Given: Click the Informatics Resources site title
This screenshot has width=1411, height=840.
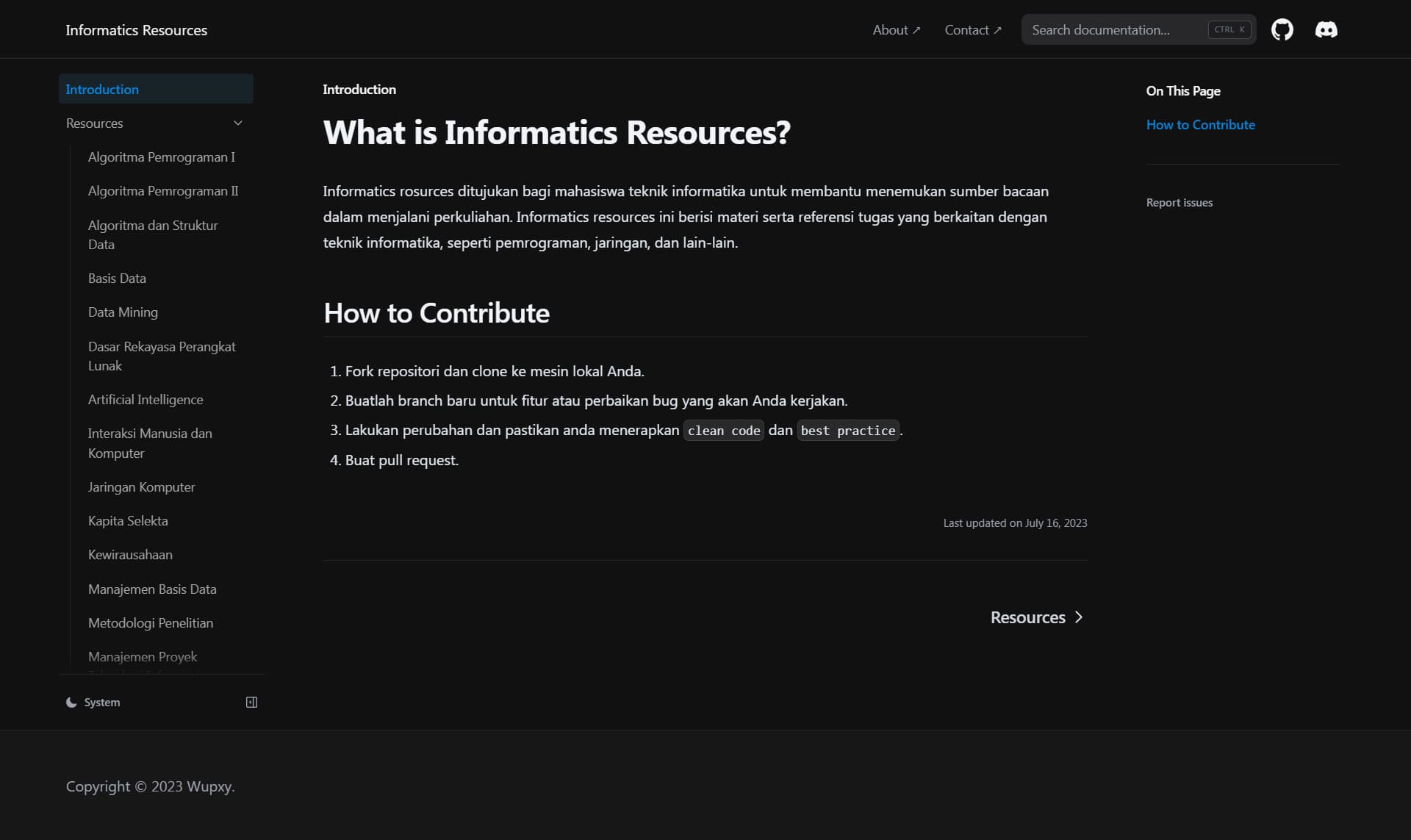Looking at the screenshot, I should pyautogui.click(x=136, y=30).
